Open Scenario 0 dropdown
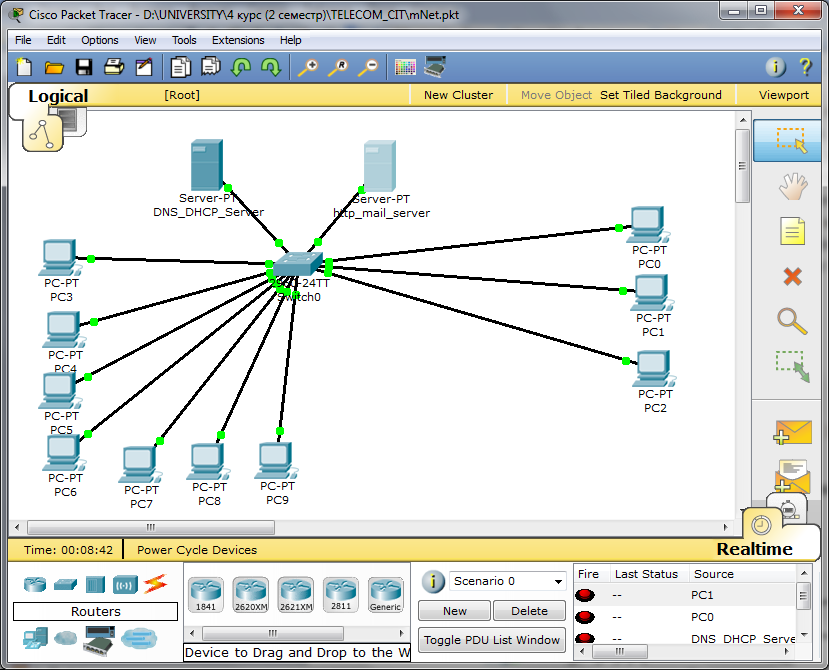 508,581
